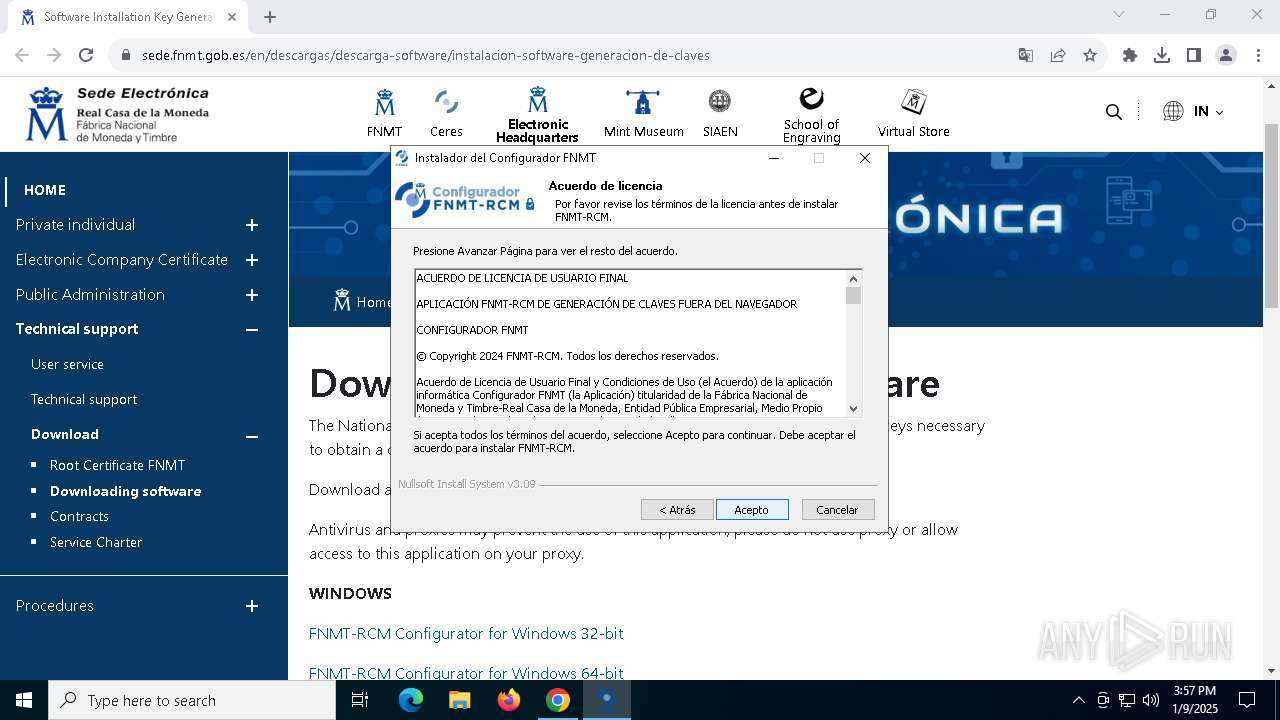The image size is (1280, 720).
Task: Bookmark this page with the star icon
Action: point(1090,55)
